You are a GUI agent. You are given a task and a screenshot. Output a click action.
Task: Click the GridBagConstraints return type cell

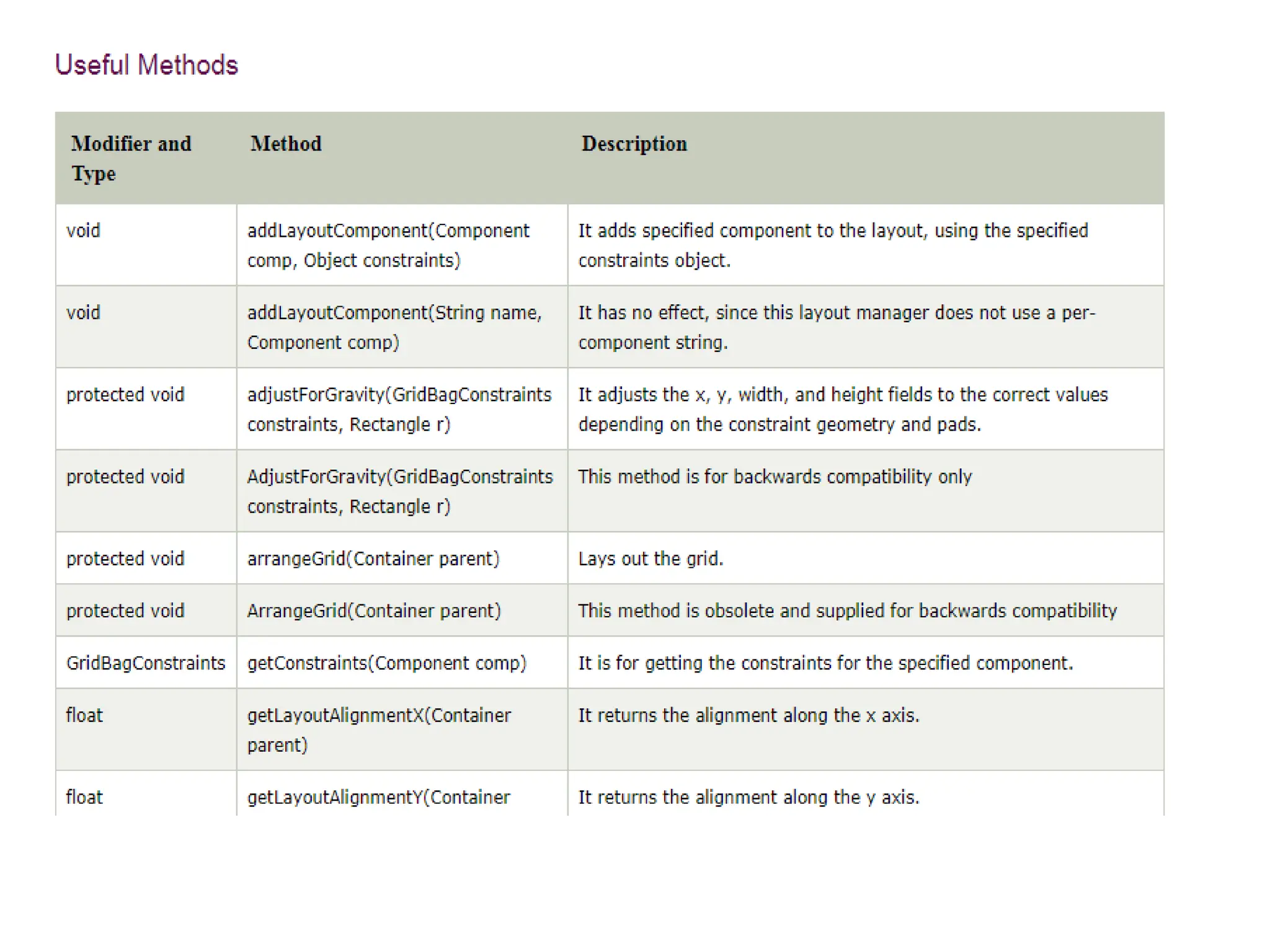pos(146,663)
